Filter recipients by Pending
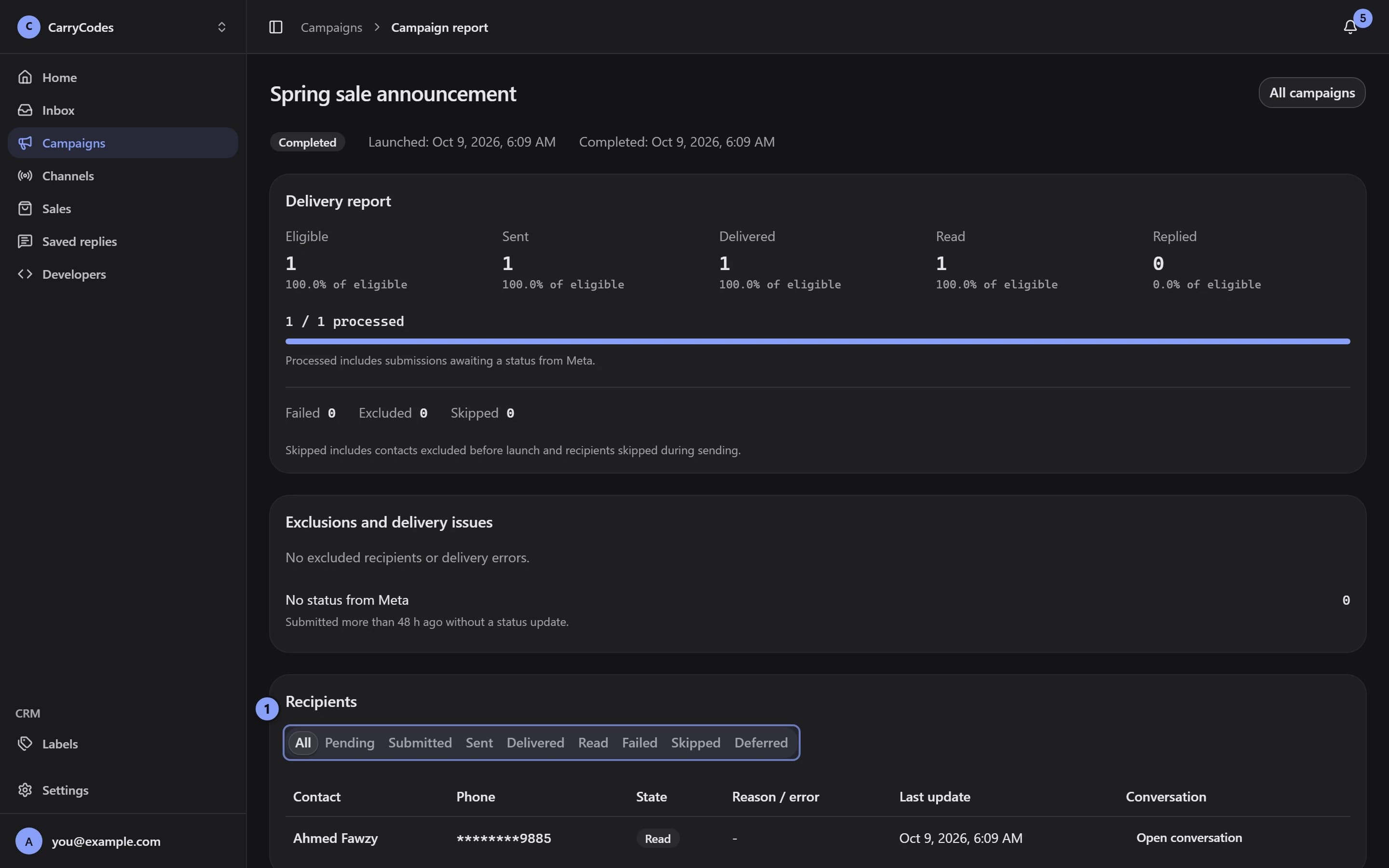This screenshot has width=1389, height=868. pyautogui.click(x=350, y=742)
